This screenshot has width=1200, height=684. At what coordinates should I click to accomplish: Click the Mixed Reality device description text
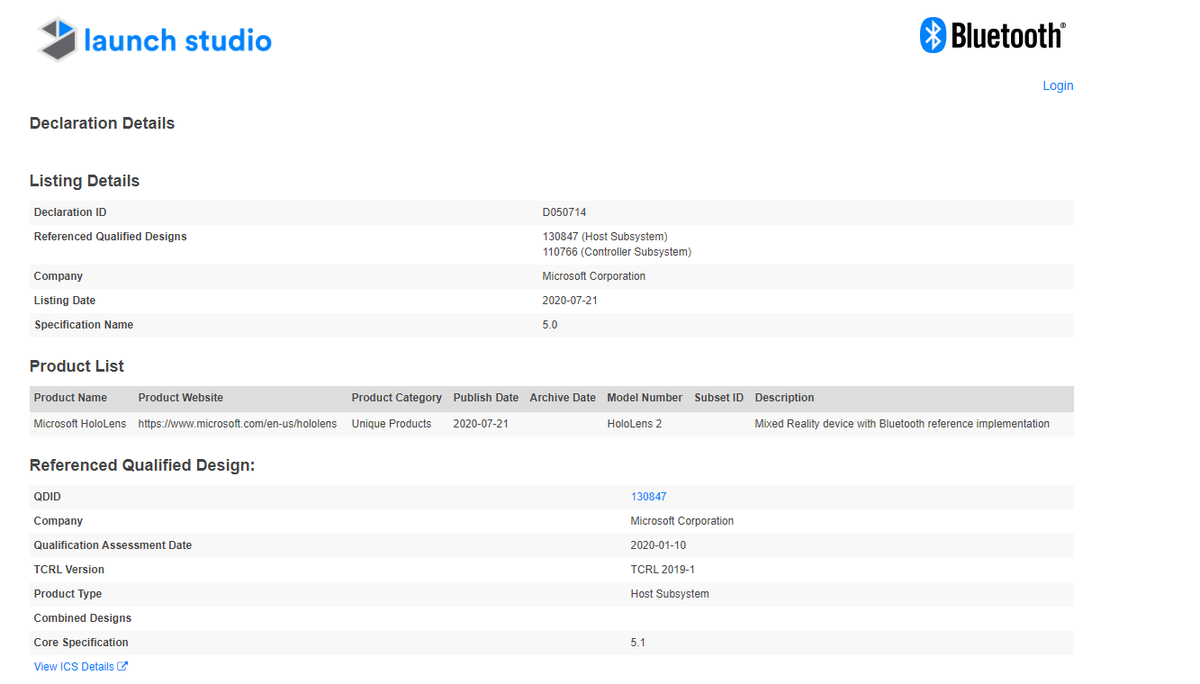click(x=902, y=424)
